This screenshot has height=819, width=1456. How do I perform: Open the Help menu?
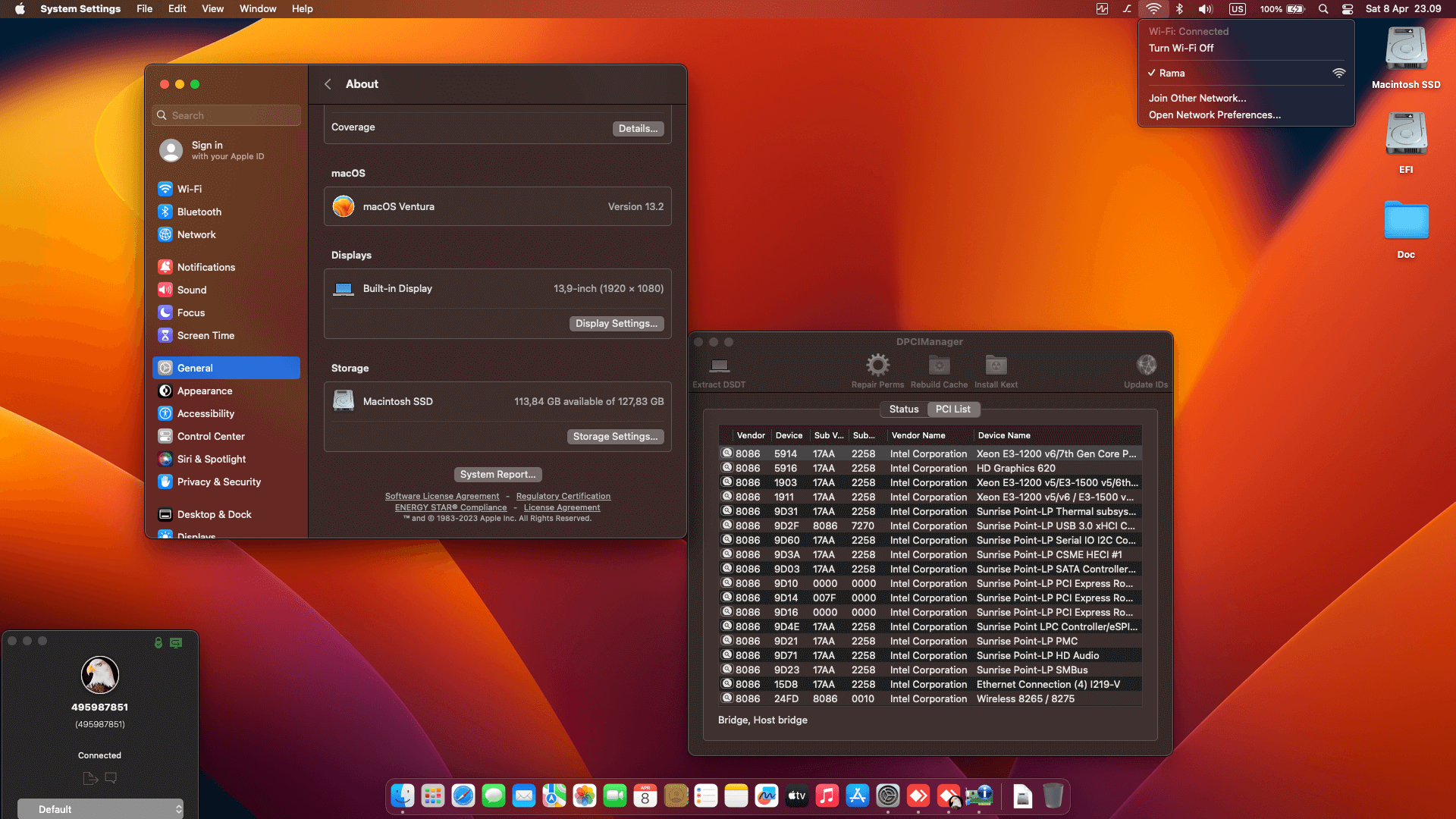[303, 9]
